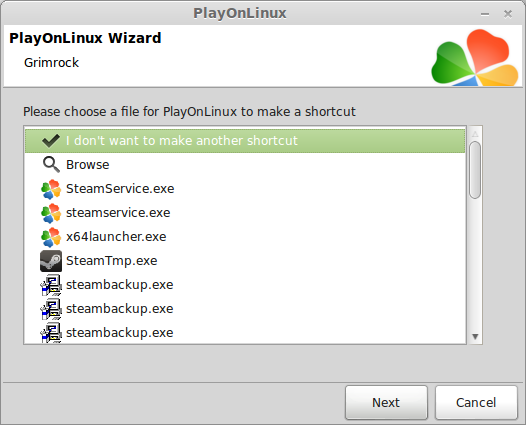Minimize the PlayOnLinux window
Viewport: 526px width, 425px height.
point(485,14)
